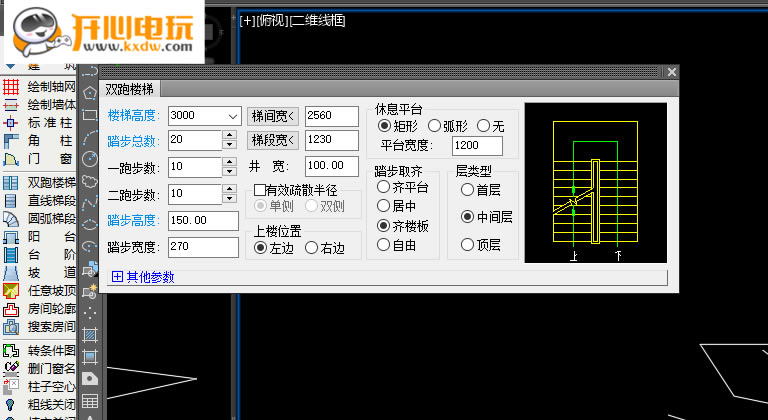Click the 房间轮廓 room outline icon
The image size is (768, 420).
click(x=12, y=309)
